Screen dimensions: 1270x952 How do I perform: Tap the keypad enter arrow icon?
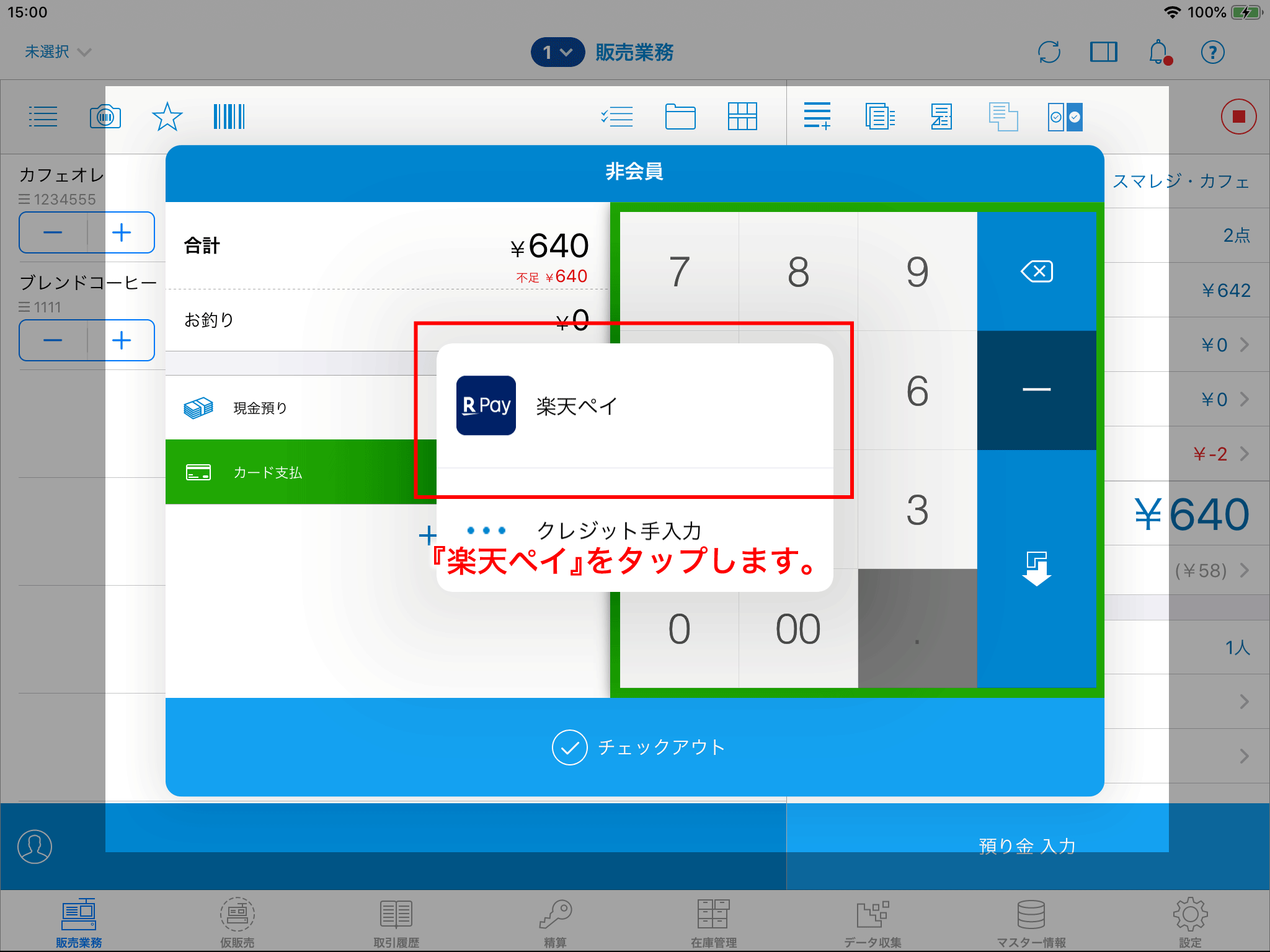1036,568
